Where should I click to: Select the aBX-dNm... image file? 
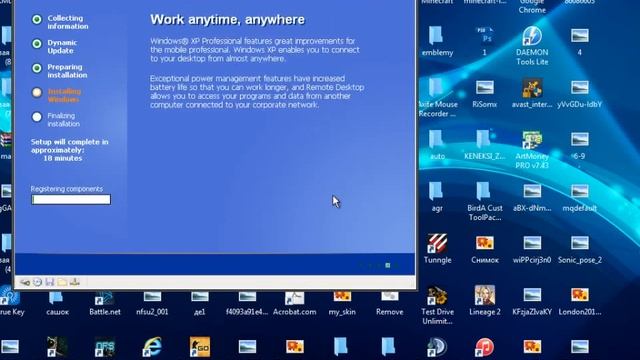tap(532, 191)
